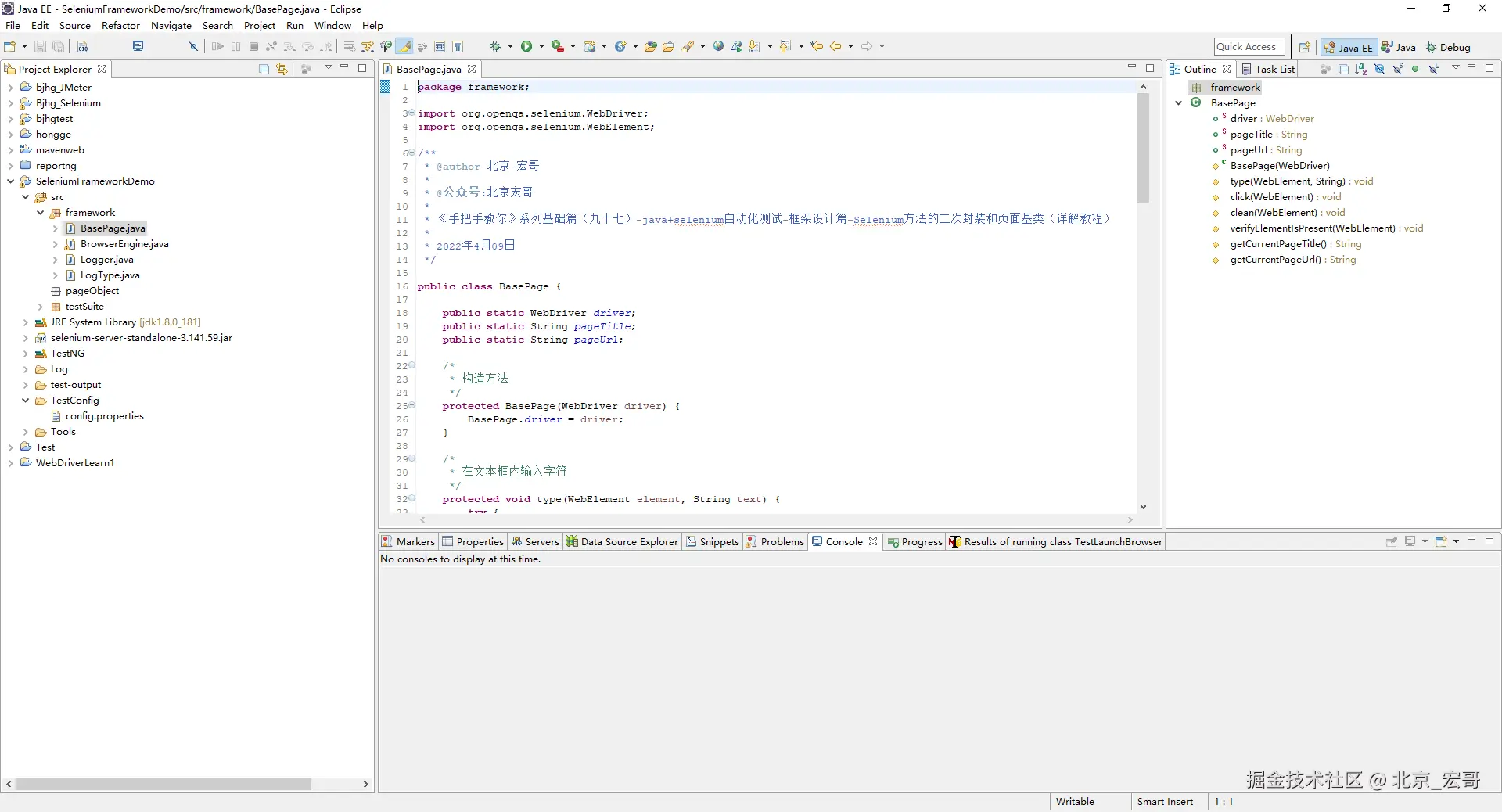Click the New file wizard icon
The image size is (1502, 812).
pyautogui.click(x=10, y=47)
